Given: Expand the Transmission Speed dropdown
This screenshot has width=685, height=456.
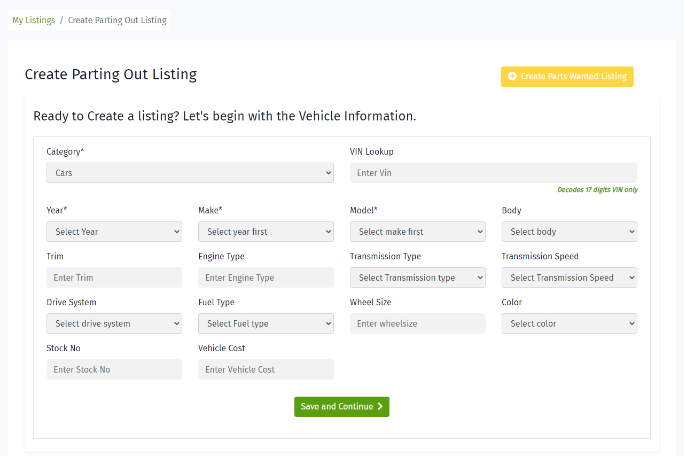Looking at the screenshot, I should (x=568, y=278).
